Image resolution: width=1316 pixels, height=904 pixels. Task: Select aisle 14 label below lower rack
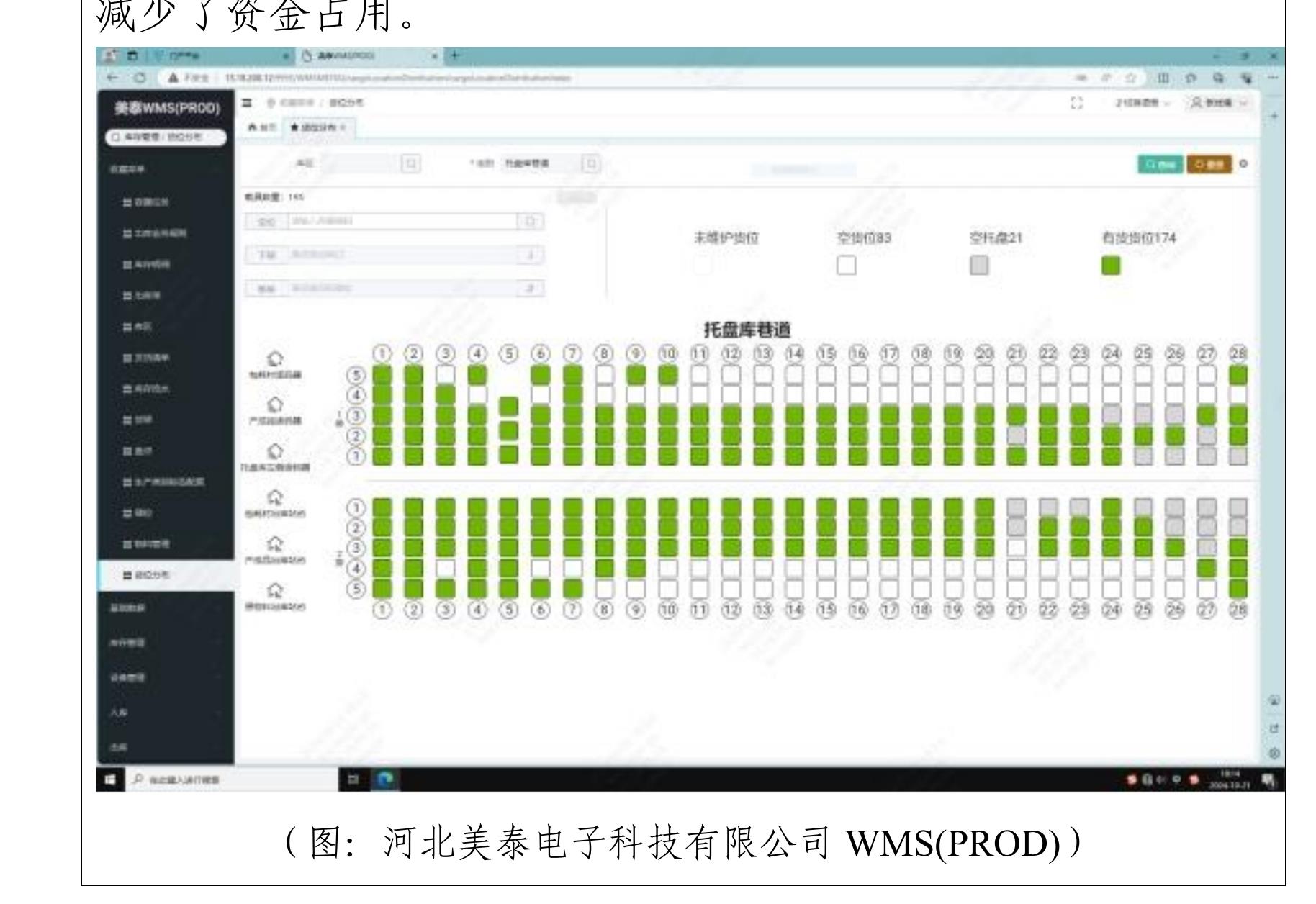click(x=794, y=610)
